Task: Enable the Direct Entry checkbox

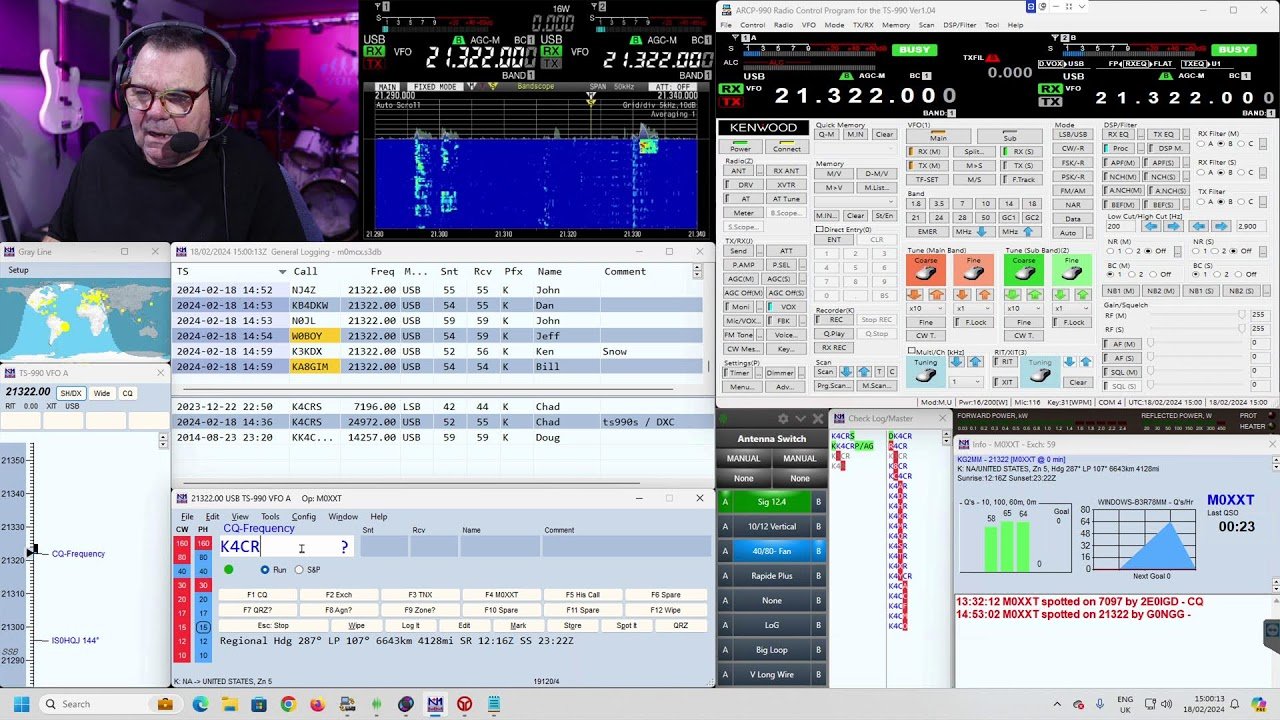Action: tap(819, 229)
